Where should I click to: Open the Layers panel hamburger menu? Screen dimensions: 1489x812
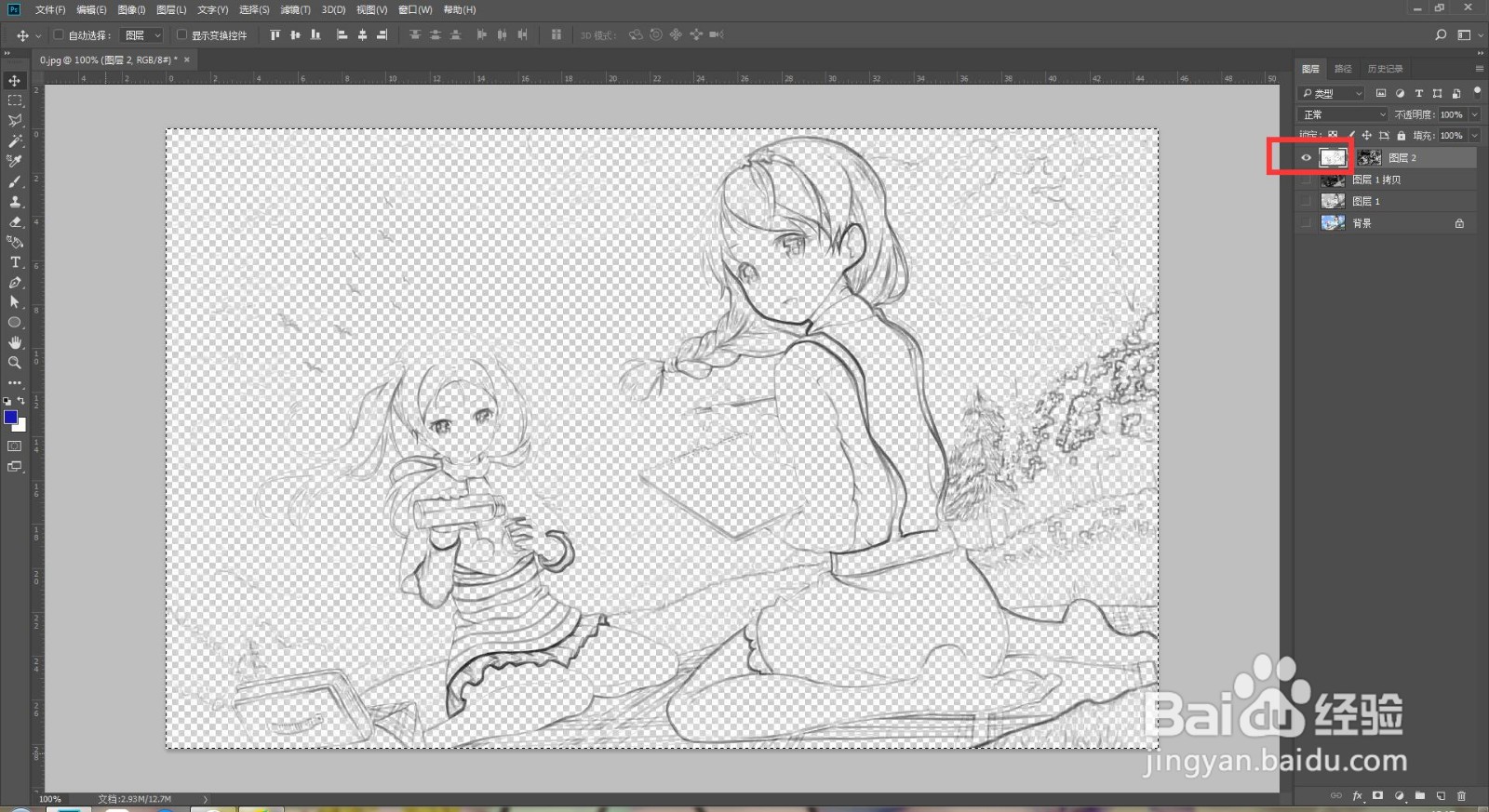pos(1479,69)
